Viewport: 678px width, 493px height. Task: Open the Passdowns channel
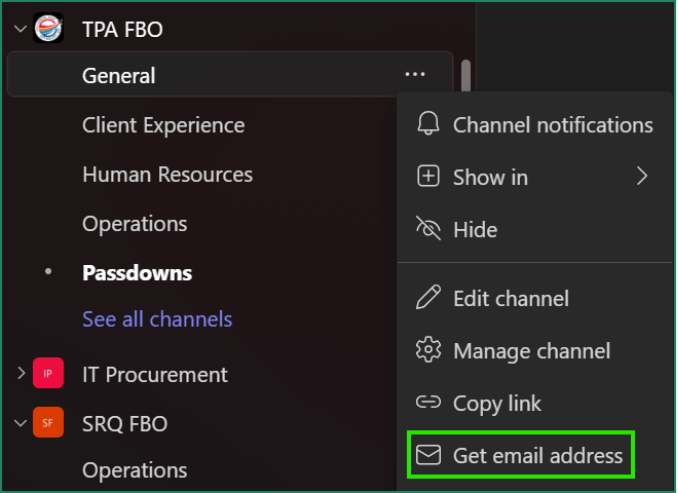pos(137,272)
